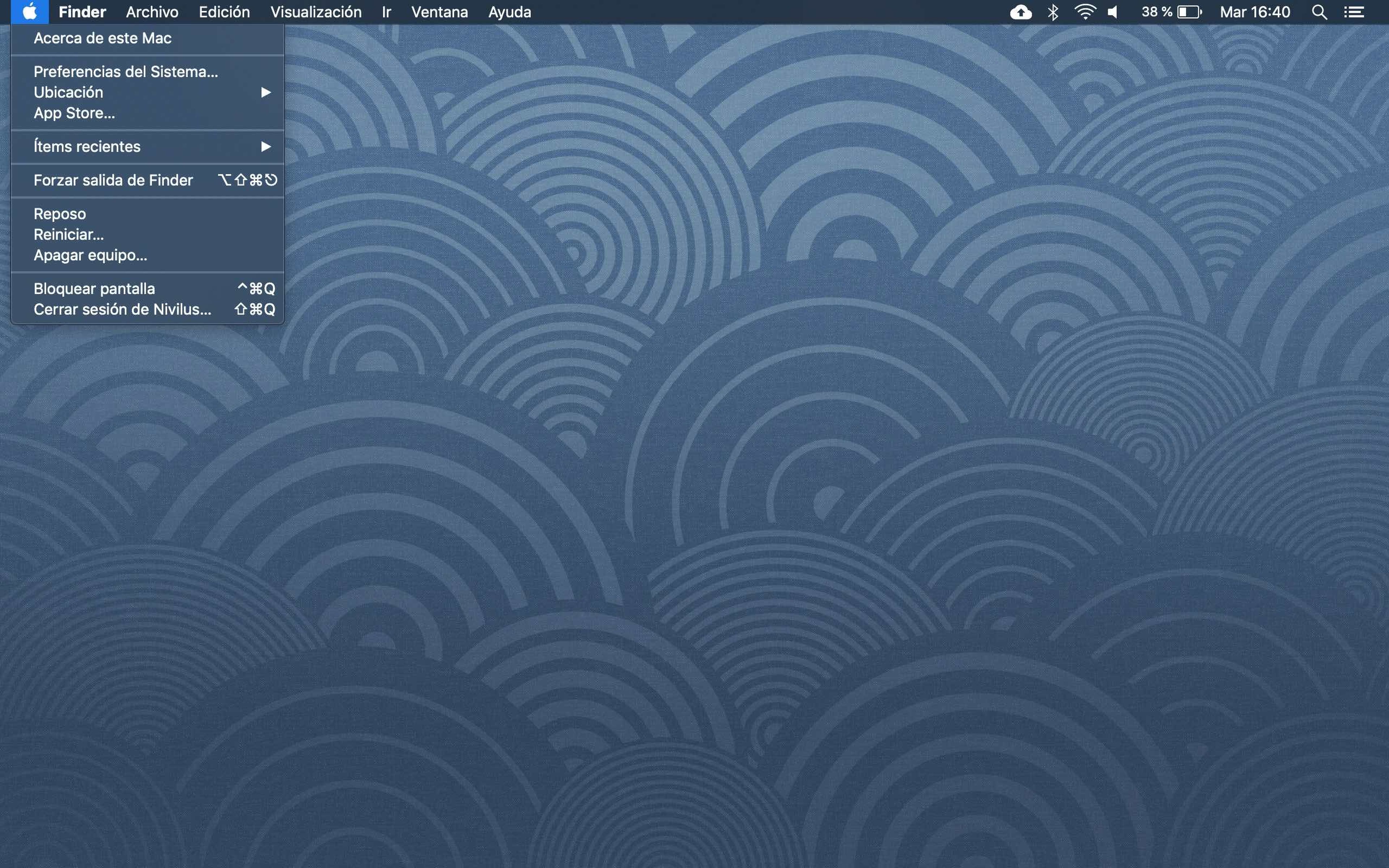The height and width of the screenshot is (868, 1389).
Task: Open the cloud upload status icon
Action: pos(1020,12)
